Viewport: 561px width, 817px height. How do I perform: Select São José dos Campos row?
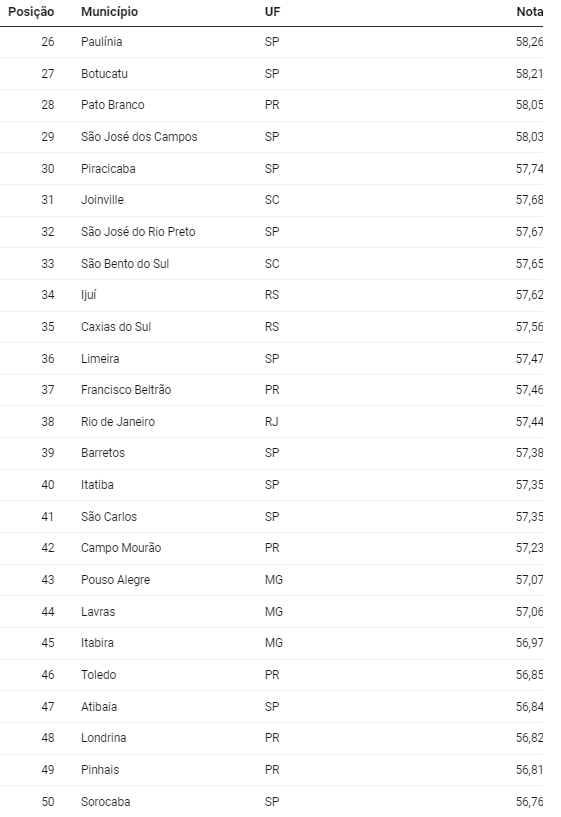click(x=271, y=137)
